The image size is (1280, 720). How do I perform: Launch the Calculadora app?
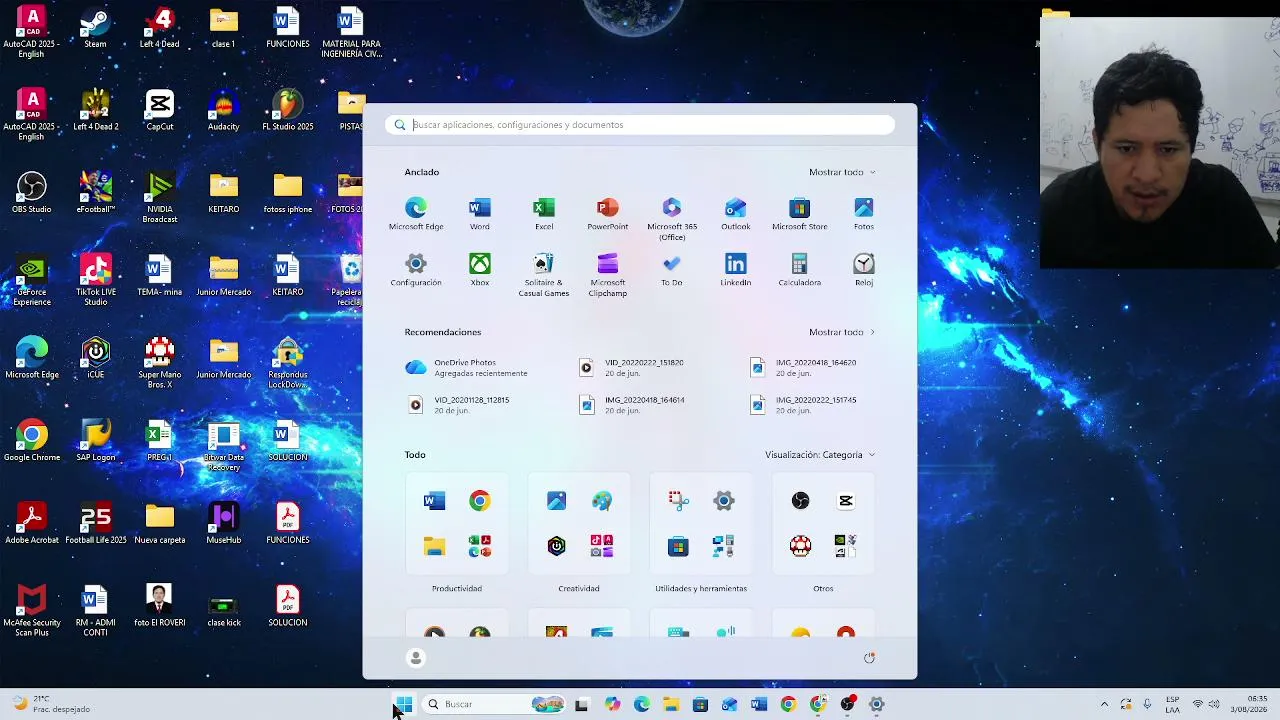click(800, 270)
